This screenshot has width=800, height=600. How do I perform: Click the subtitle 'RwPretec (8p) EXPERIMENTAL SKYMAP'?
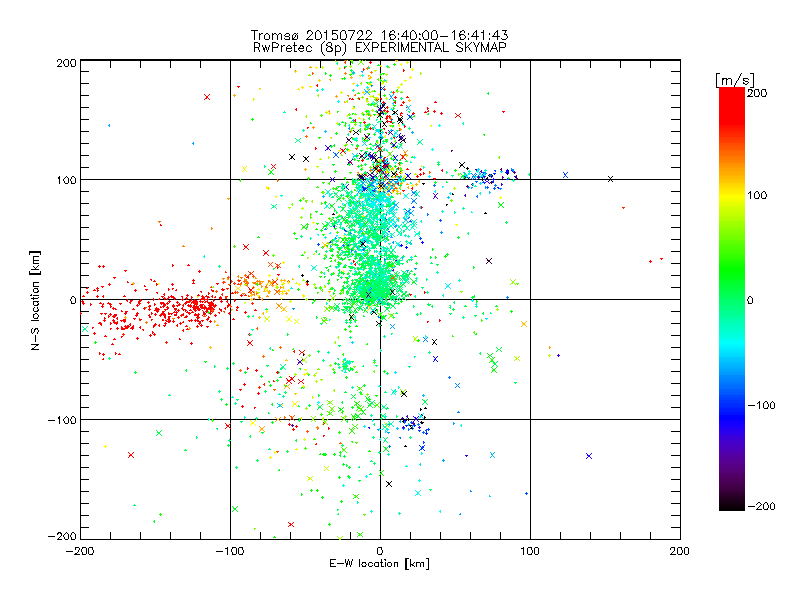(379, 48)
